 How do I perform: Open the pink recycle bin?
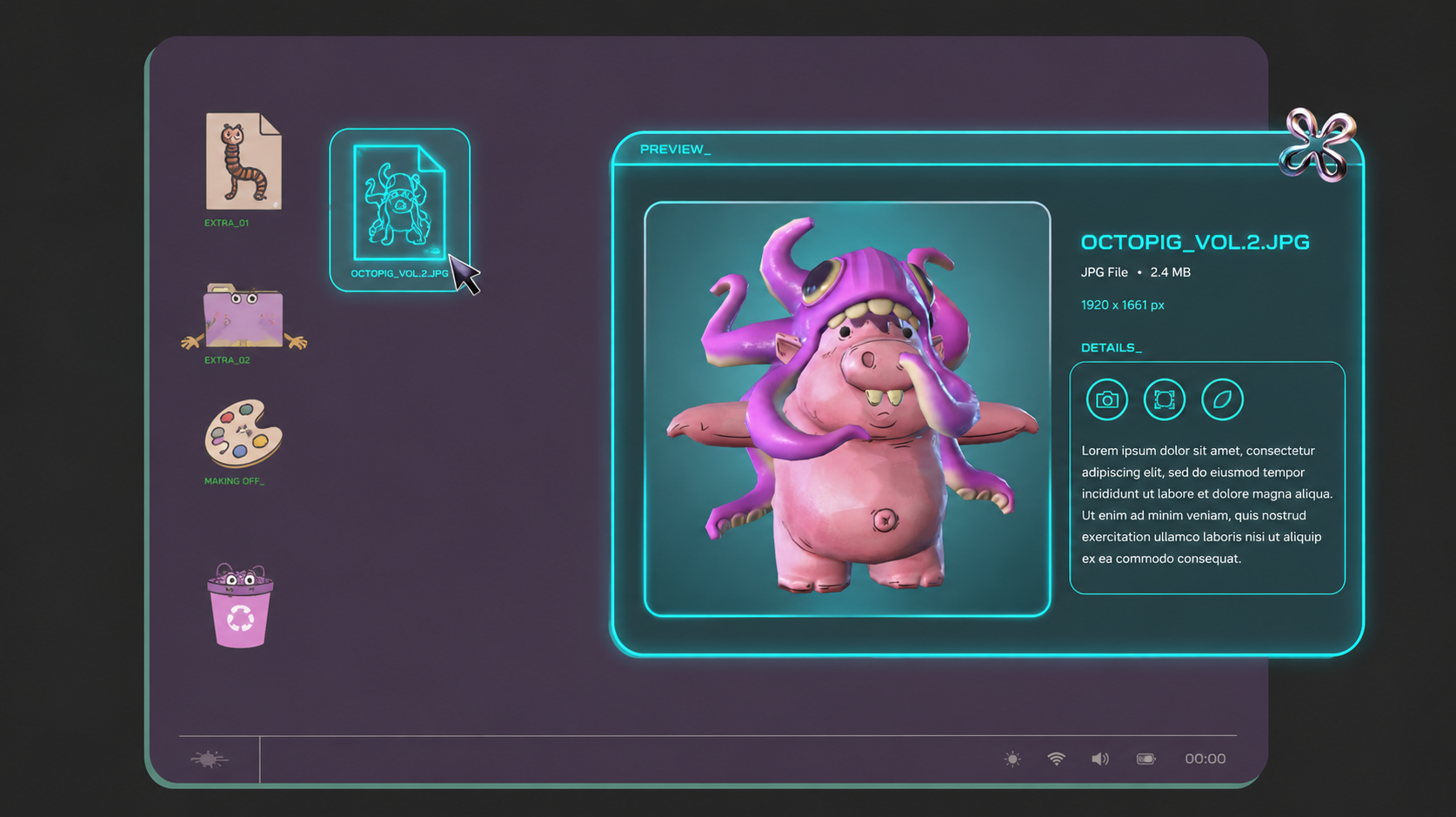(x=240, y=606)
